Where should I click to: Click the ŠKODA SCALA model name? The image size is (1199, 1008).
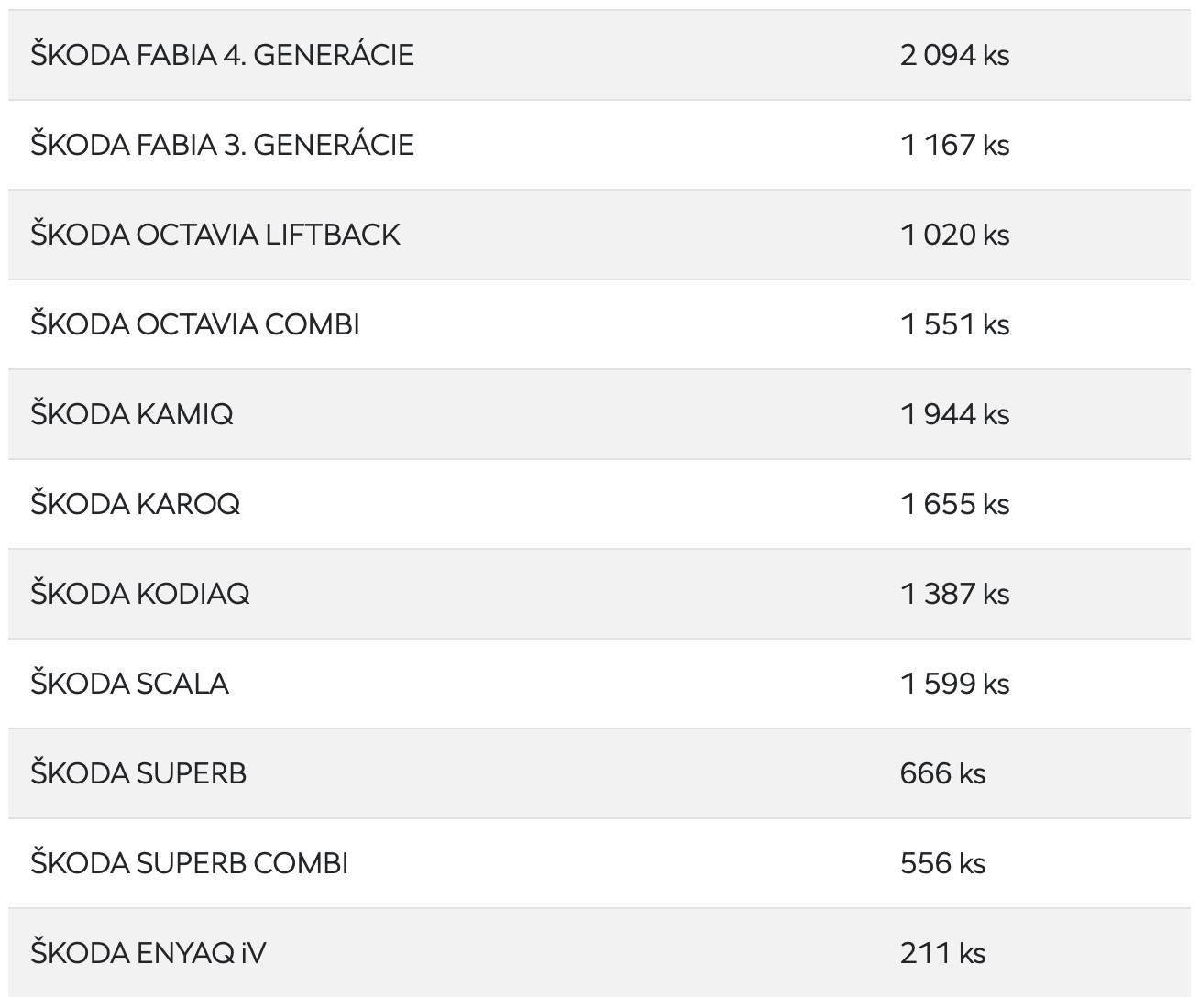pos(129,684)
